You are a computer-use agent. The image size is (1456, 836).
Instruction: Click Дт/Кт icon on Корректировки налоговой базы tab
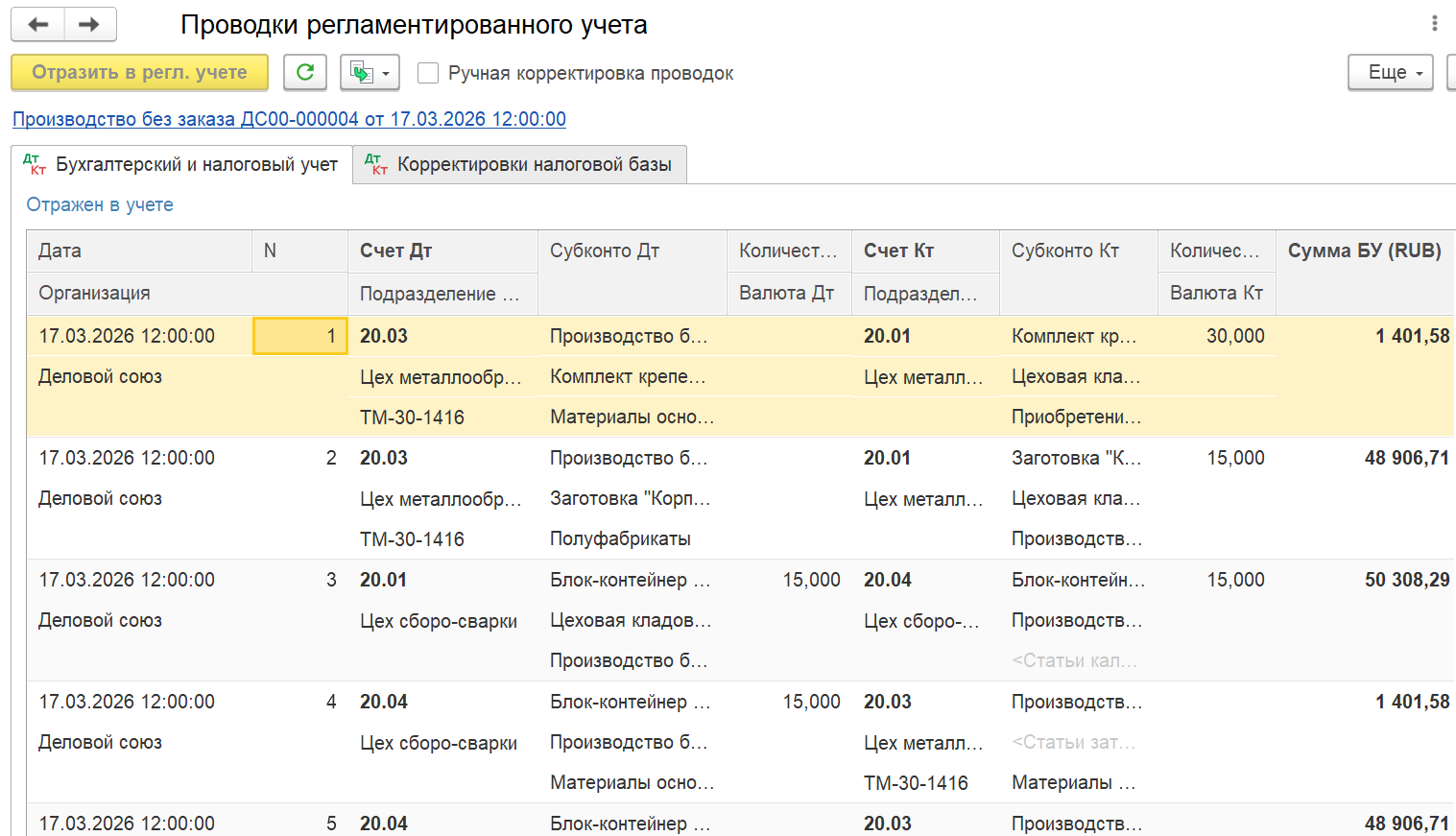pyautogui.click(x=376, y=165)
